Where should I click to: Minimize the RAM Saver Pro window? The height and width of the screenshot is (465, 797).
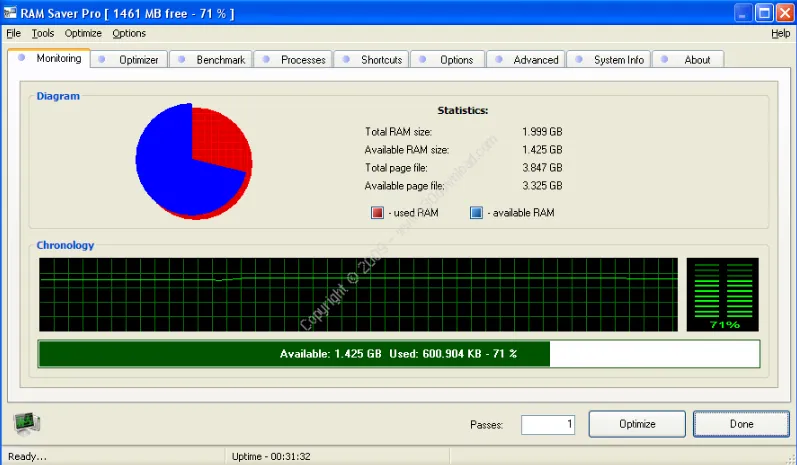click(x=743, y=13)
